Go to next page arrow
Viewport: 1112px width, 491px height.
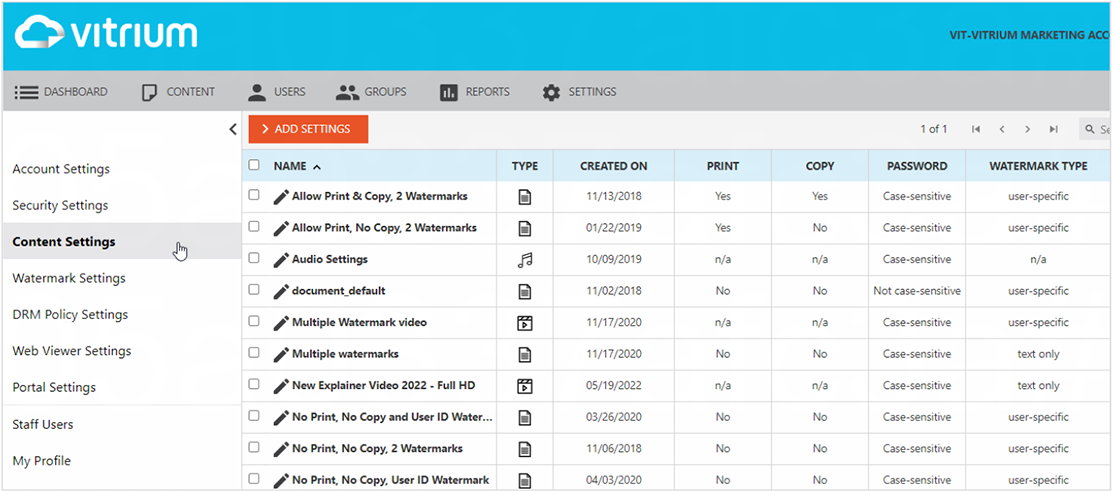coord(1027,129)
